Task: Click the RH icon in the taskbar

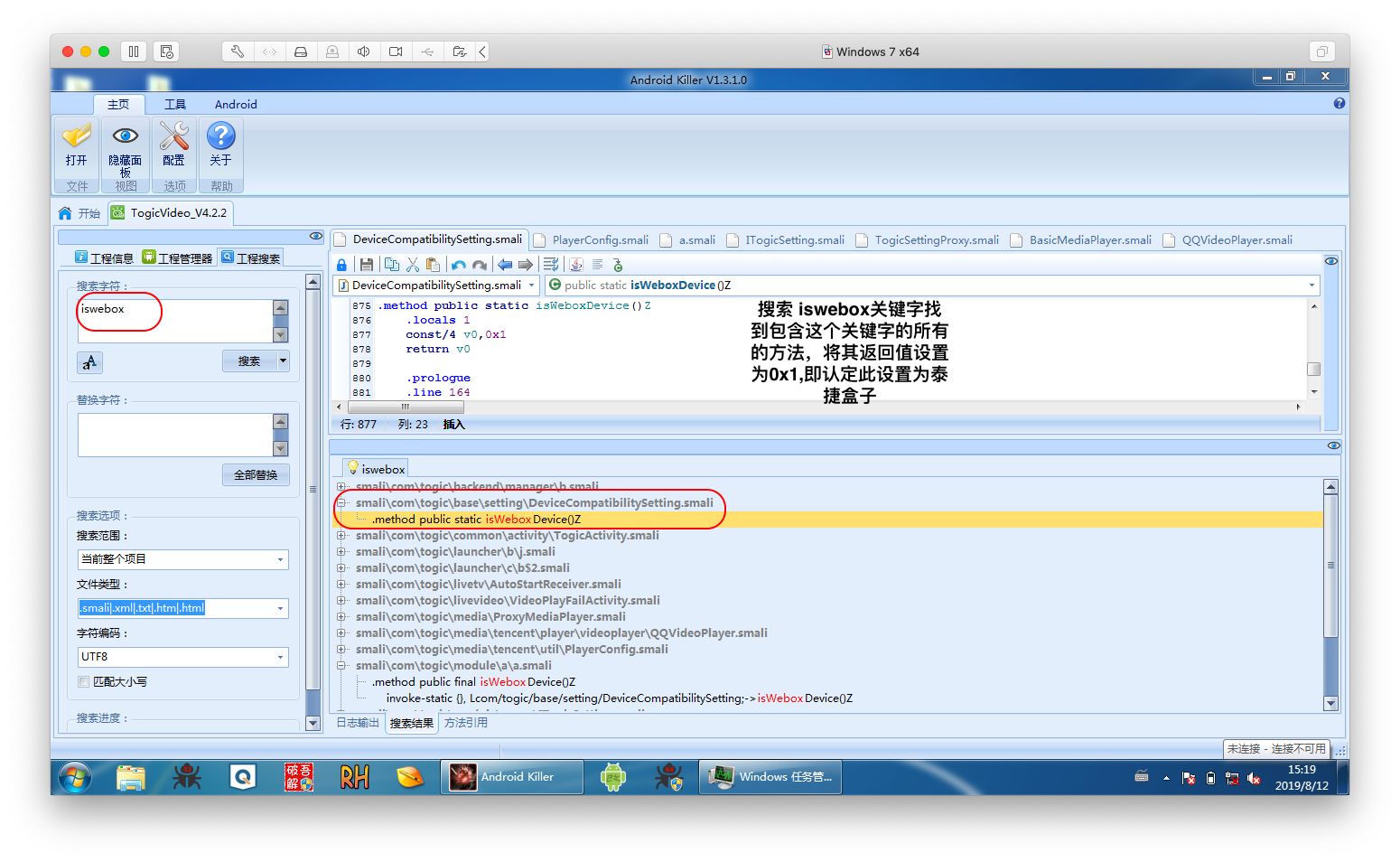Action: point(354,777)
